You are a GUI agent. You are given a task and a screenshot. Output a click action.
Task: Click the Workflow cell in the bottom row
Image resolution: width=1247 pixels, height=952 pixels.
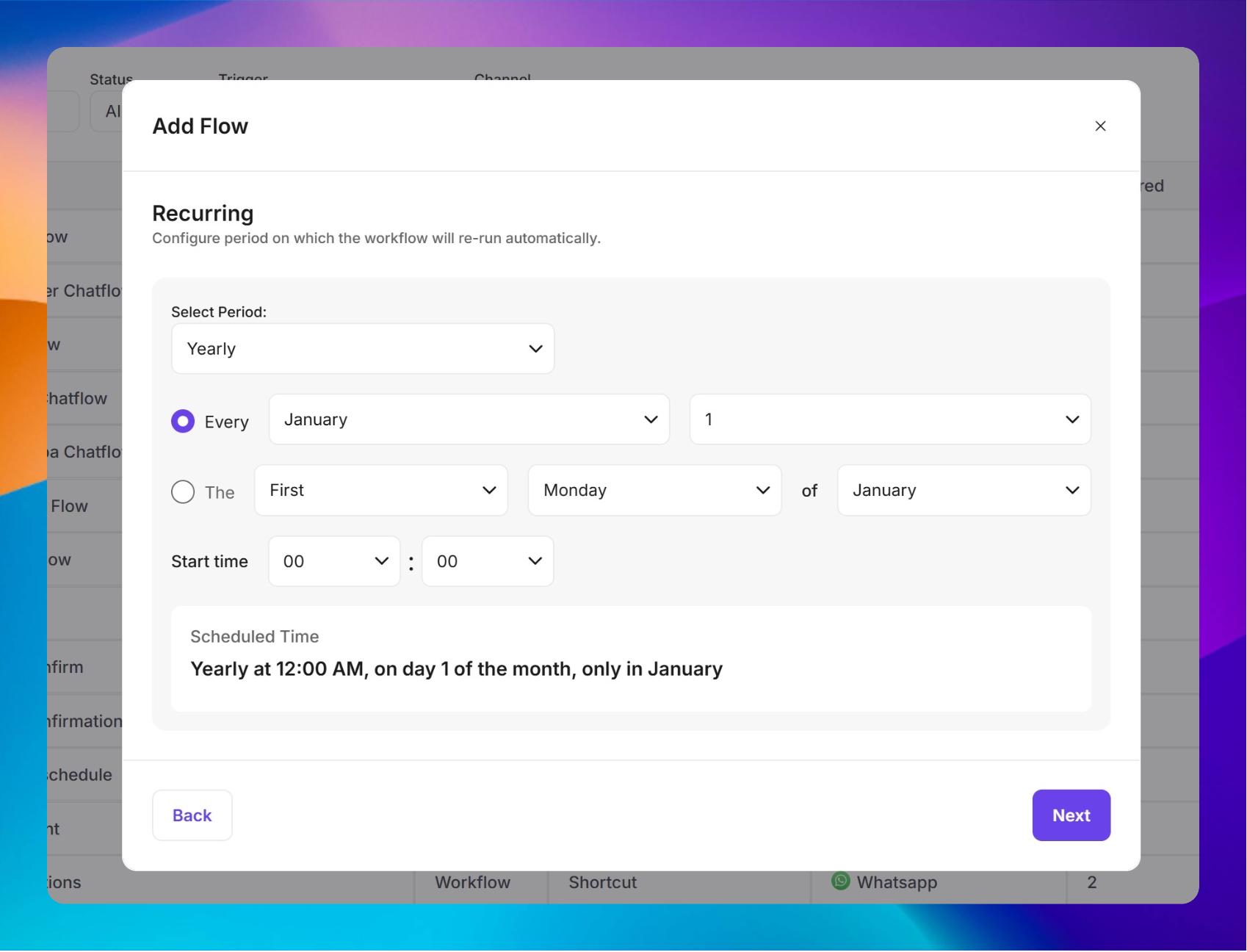472,882
